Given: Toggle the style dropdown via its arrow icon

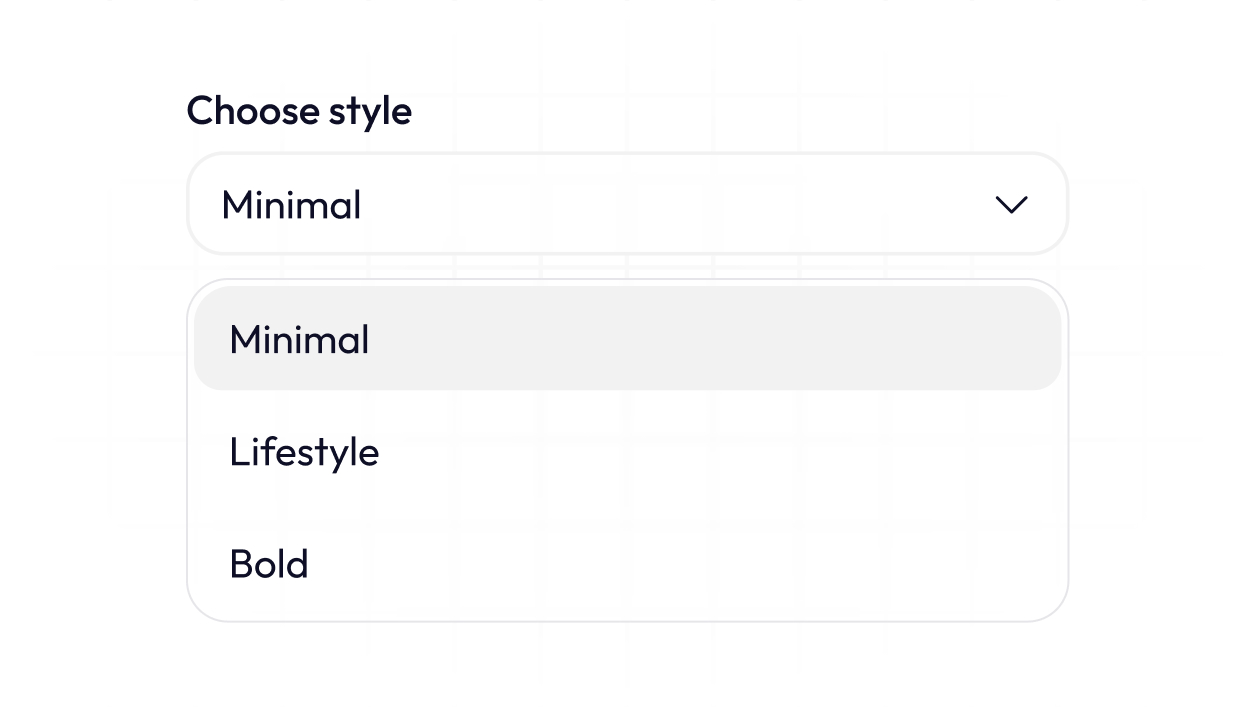Looking at the screenshot, I should coord(1011,205).
